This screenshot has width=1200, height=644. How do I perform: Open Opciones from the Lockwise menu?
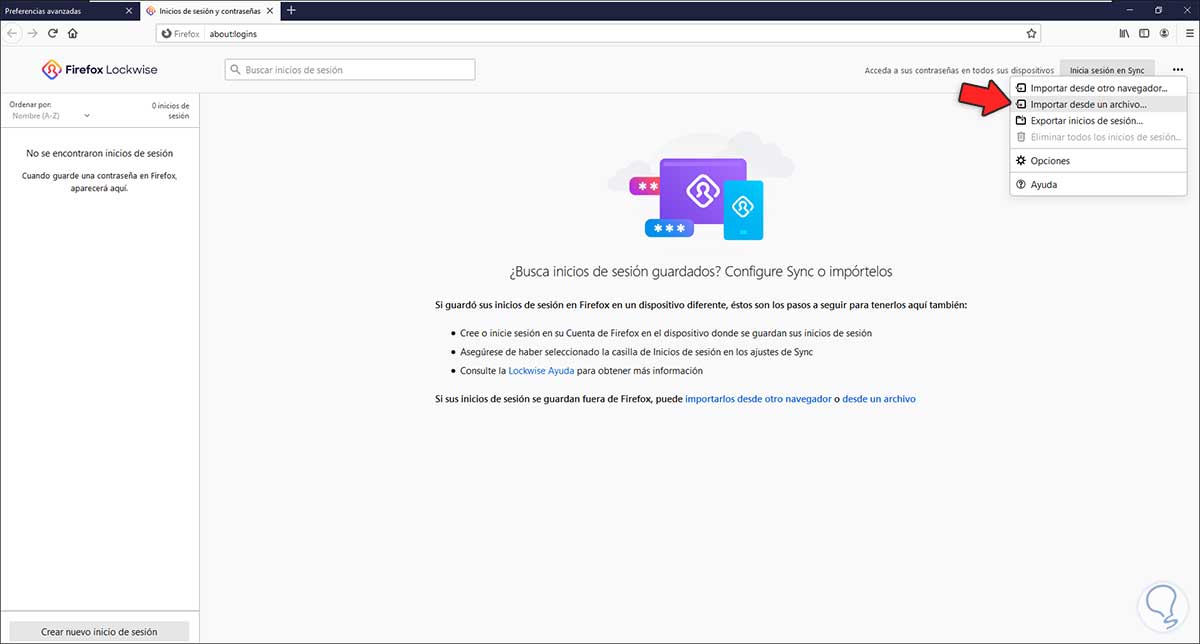[1099, 160]
